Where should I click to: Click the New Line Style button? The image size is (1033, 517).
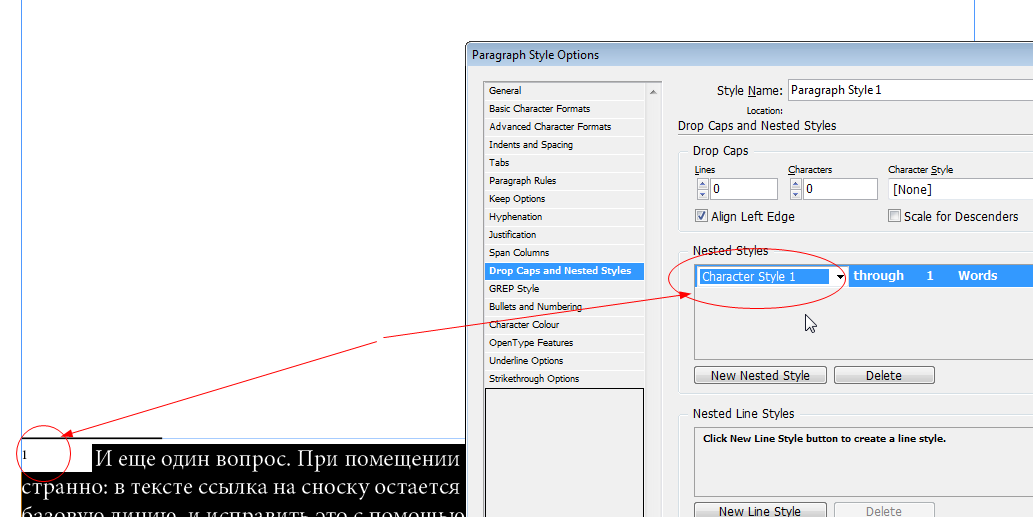coord(760,511)
